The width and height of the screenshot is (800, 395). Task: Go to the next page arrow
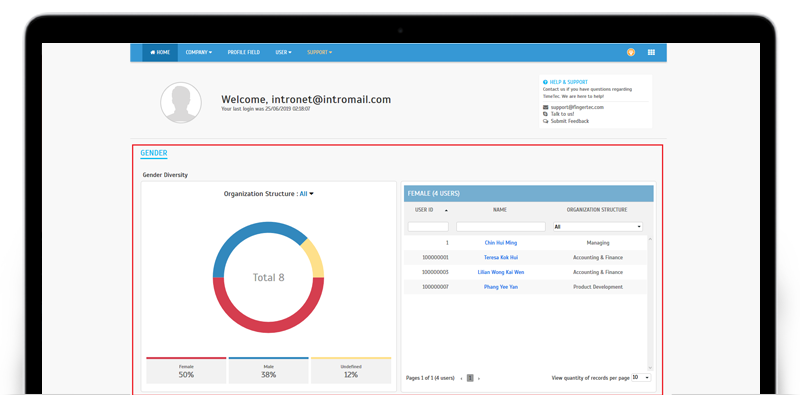click(479, 378)
